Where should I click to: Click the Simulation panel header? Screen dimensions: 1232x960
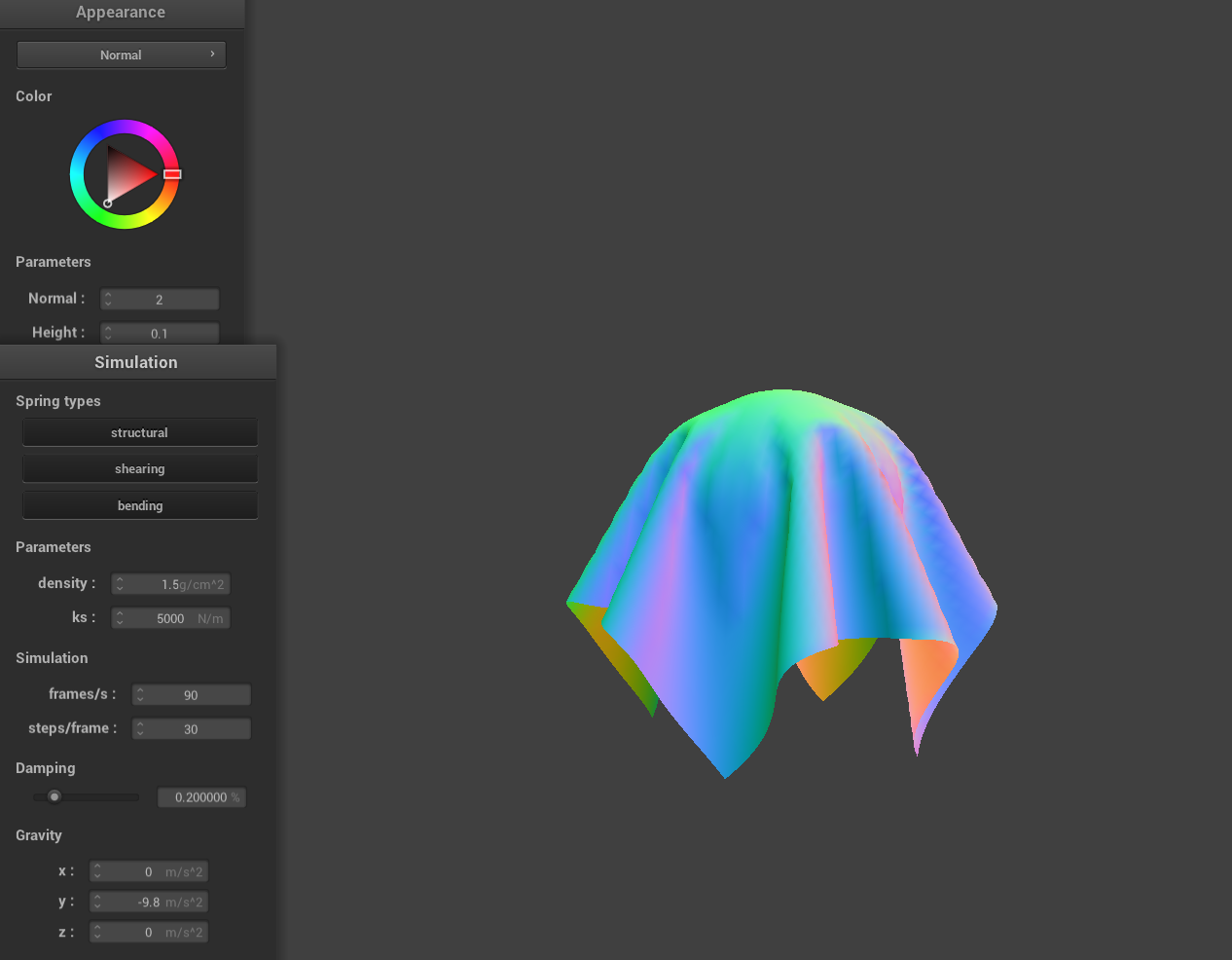click(x=136, y=362)
